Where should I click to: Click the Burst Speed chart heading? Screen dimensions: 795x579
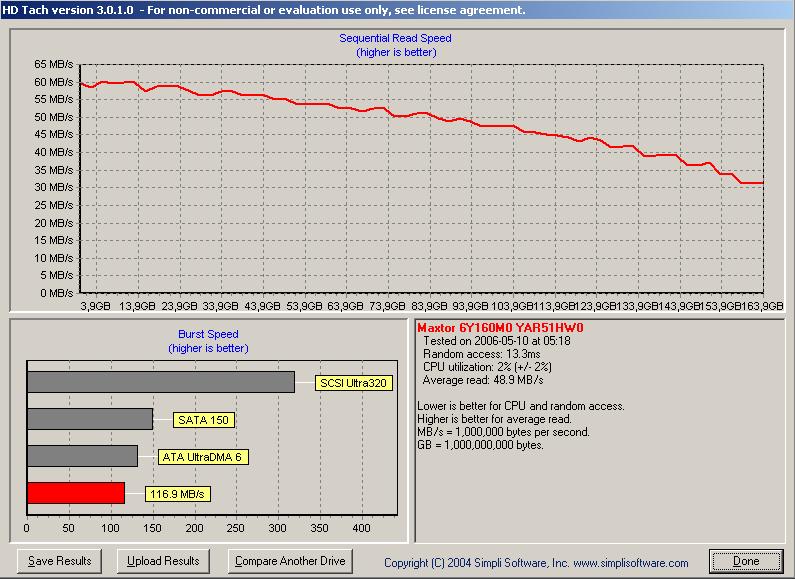pos(208,335)
